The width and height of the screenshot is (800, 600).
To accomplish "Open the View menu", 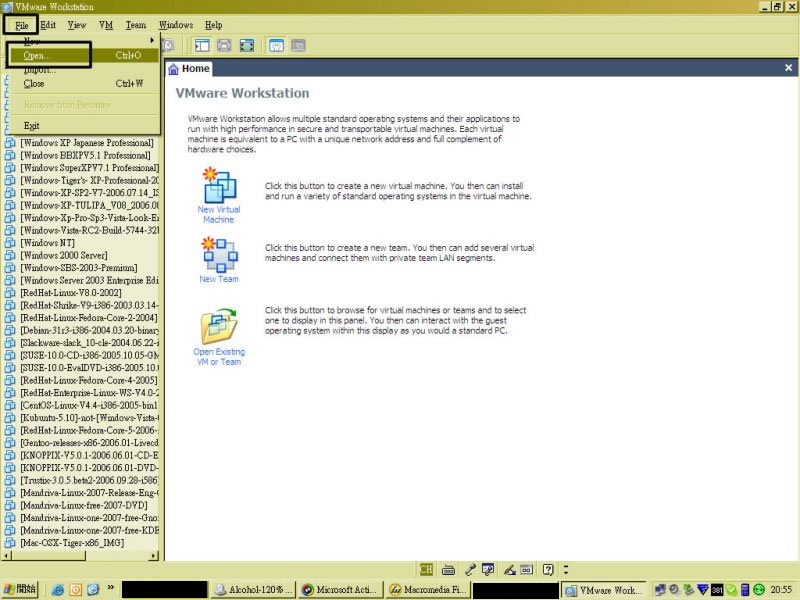I will coord(77,25).
